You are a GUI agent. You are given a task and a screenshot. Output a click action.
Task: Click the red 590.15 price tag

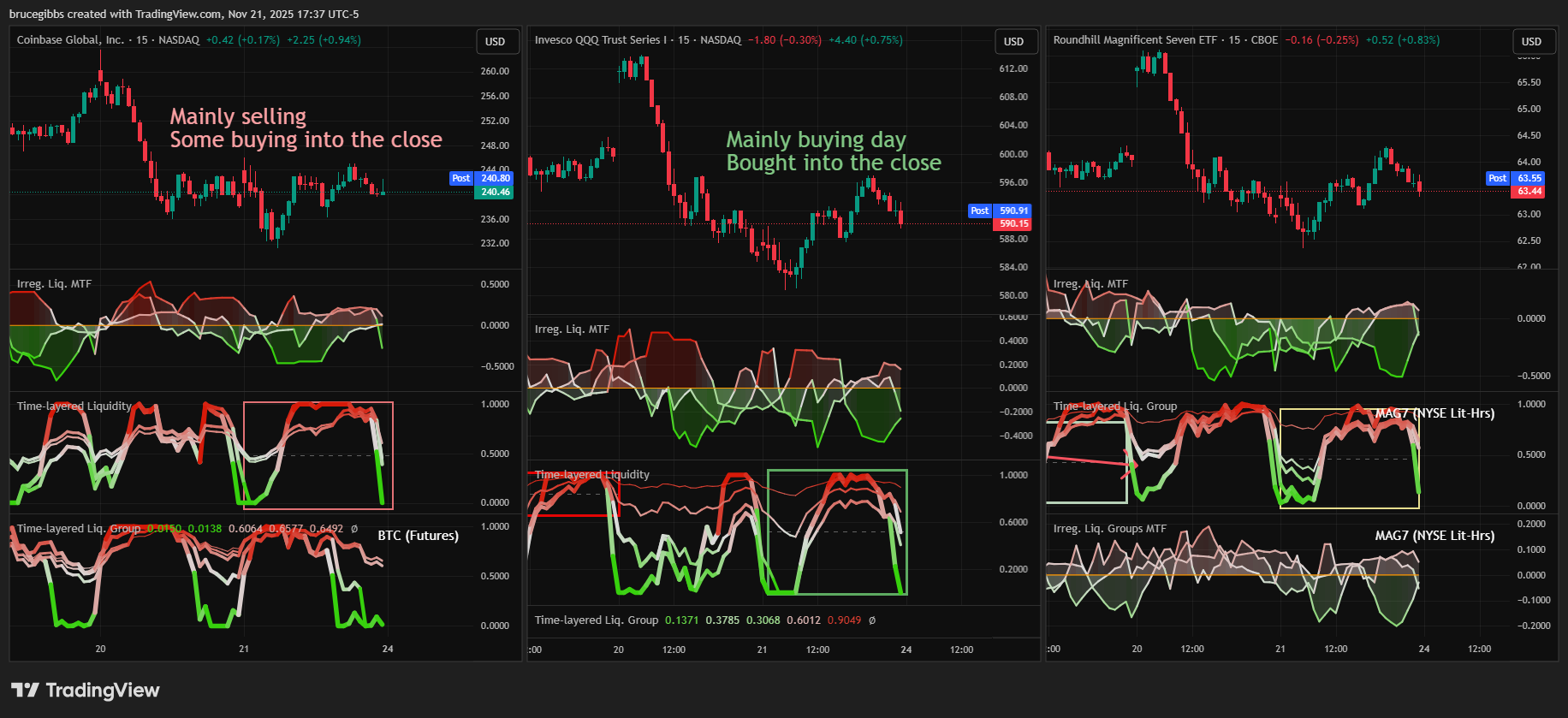click(1013, 224)
